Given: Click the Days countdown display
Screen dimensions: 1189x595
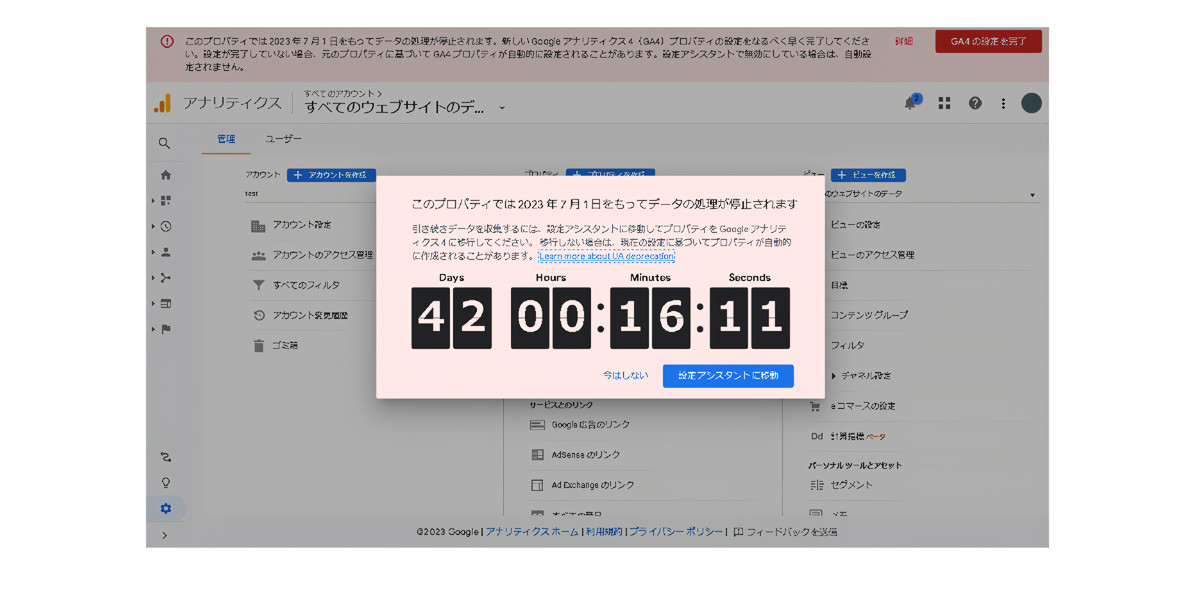Looking at the screenshot, I should click(x=451, y=318).
